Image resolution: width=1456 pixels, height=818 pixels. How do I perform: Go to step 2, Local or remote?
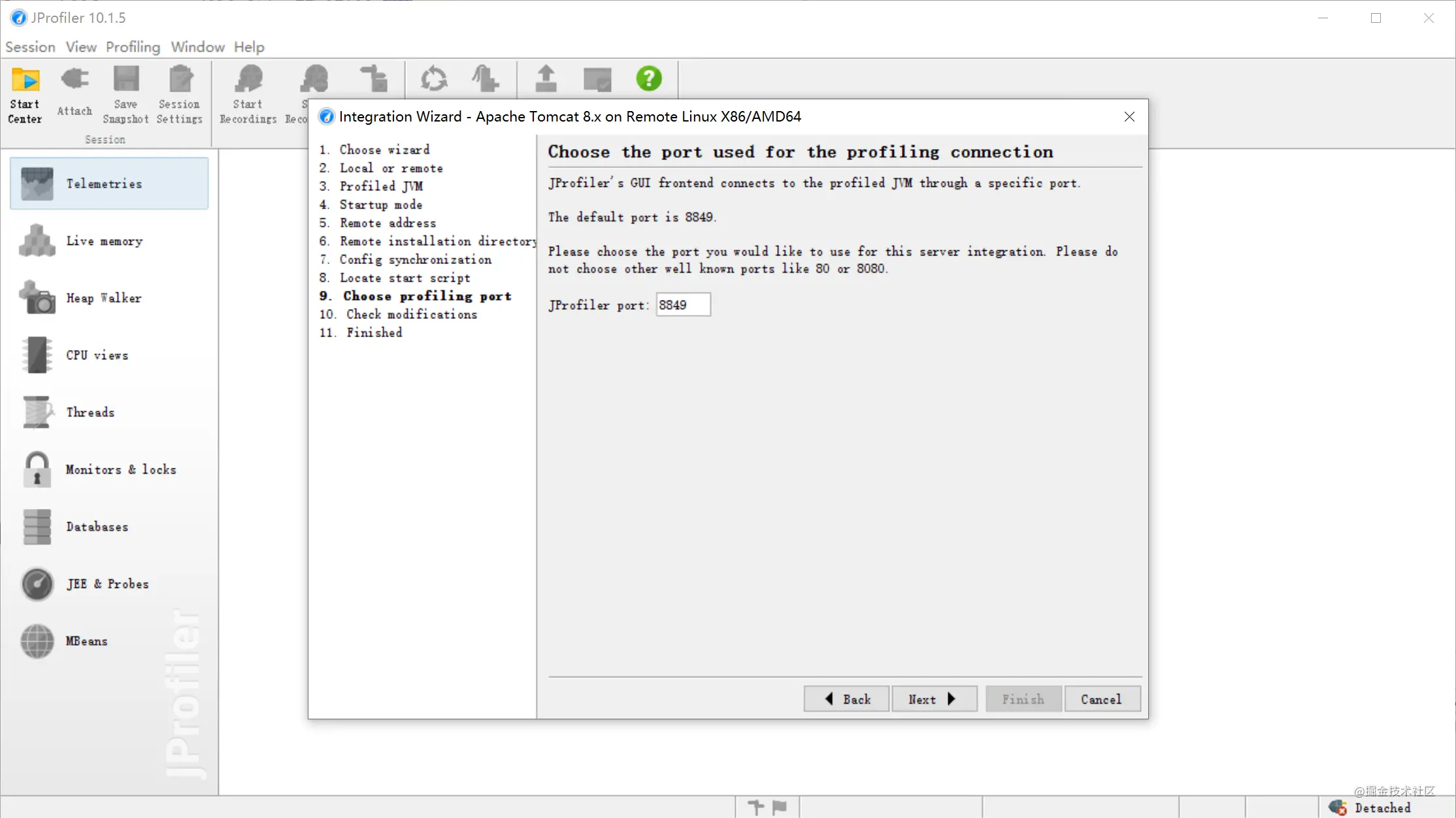coord(391,168)
